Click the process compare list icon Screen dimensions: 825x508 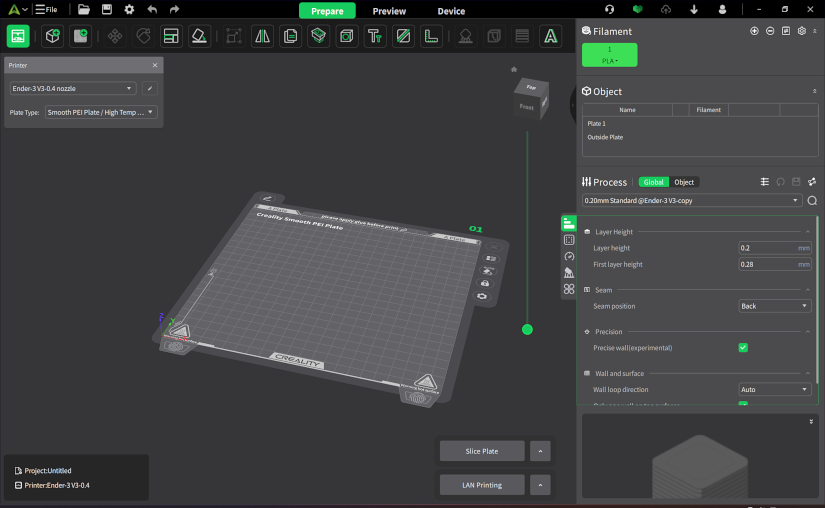pyautogui.click(x=764, y=182)
